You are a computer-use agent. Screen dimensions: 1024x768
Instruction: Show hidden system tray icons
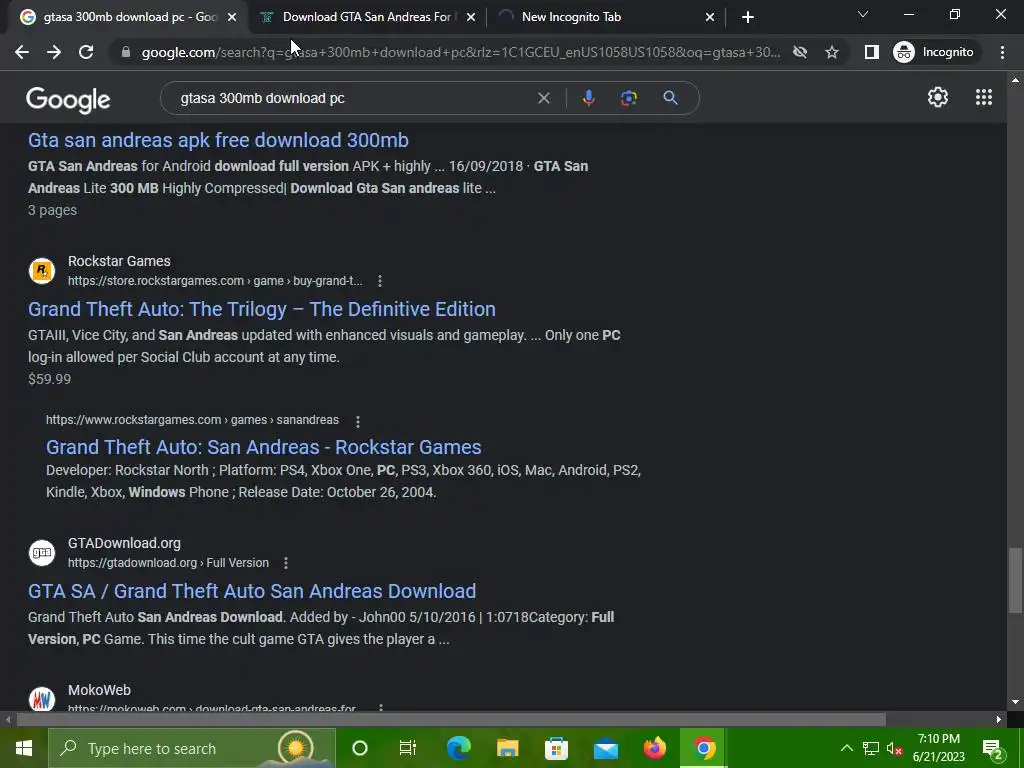coord(846,748)
